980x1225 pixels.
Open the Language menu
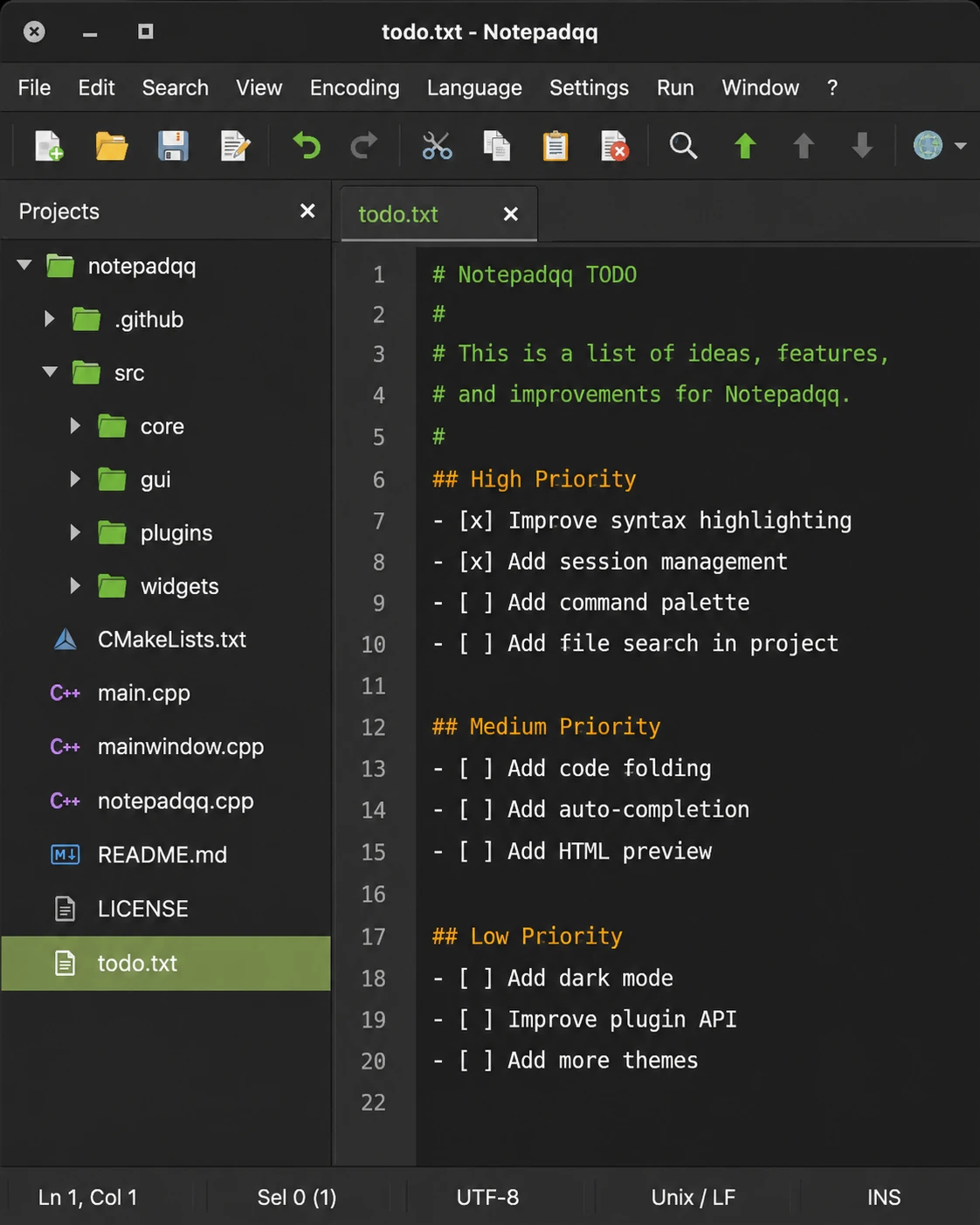tap(474, 87)
